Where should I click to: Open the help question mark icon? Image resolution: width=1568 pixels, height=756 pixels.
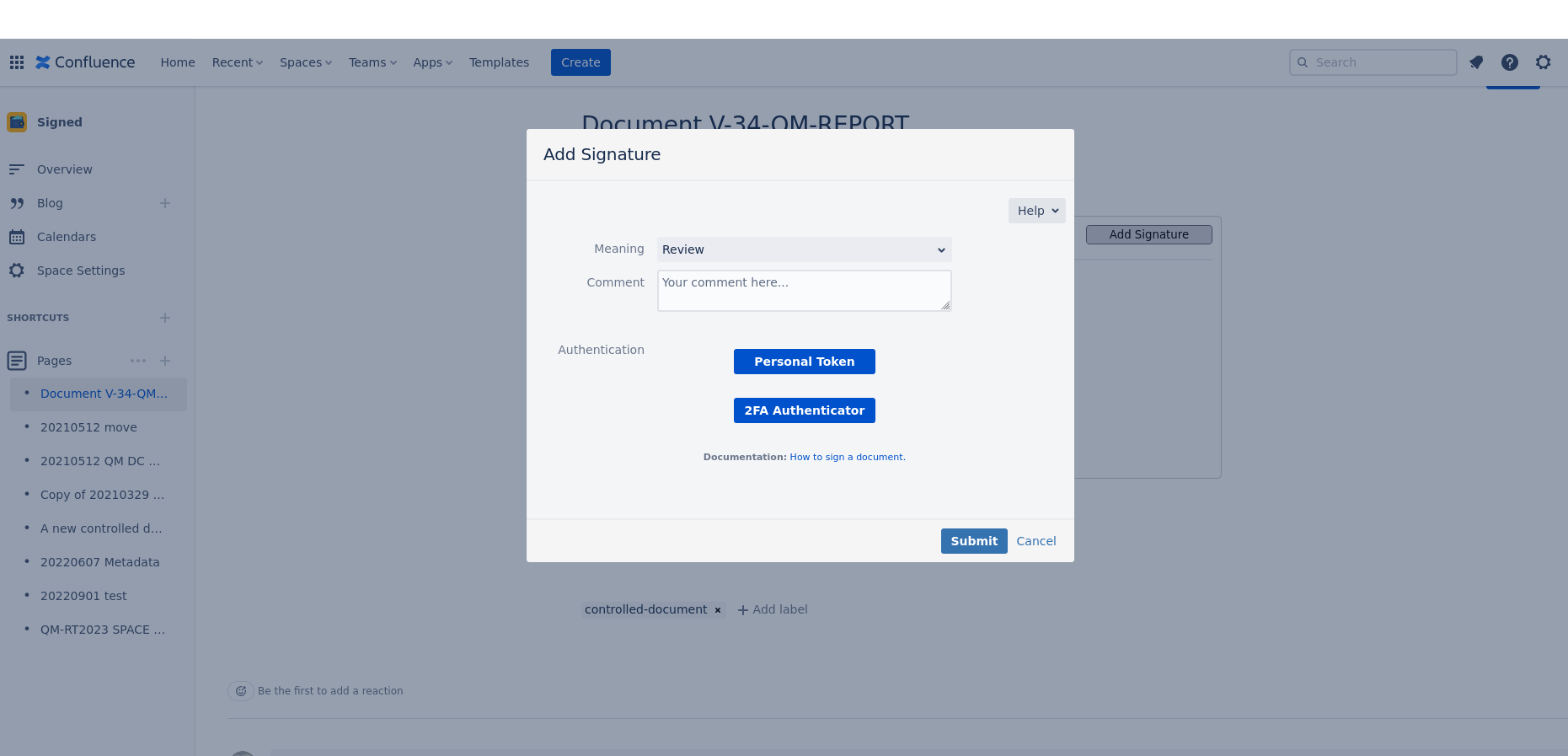coord(1510,62)
